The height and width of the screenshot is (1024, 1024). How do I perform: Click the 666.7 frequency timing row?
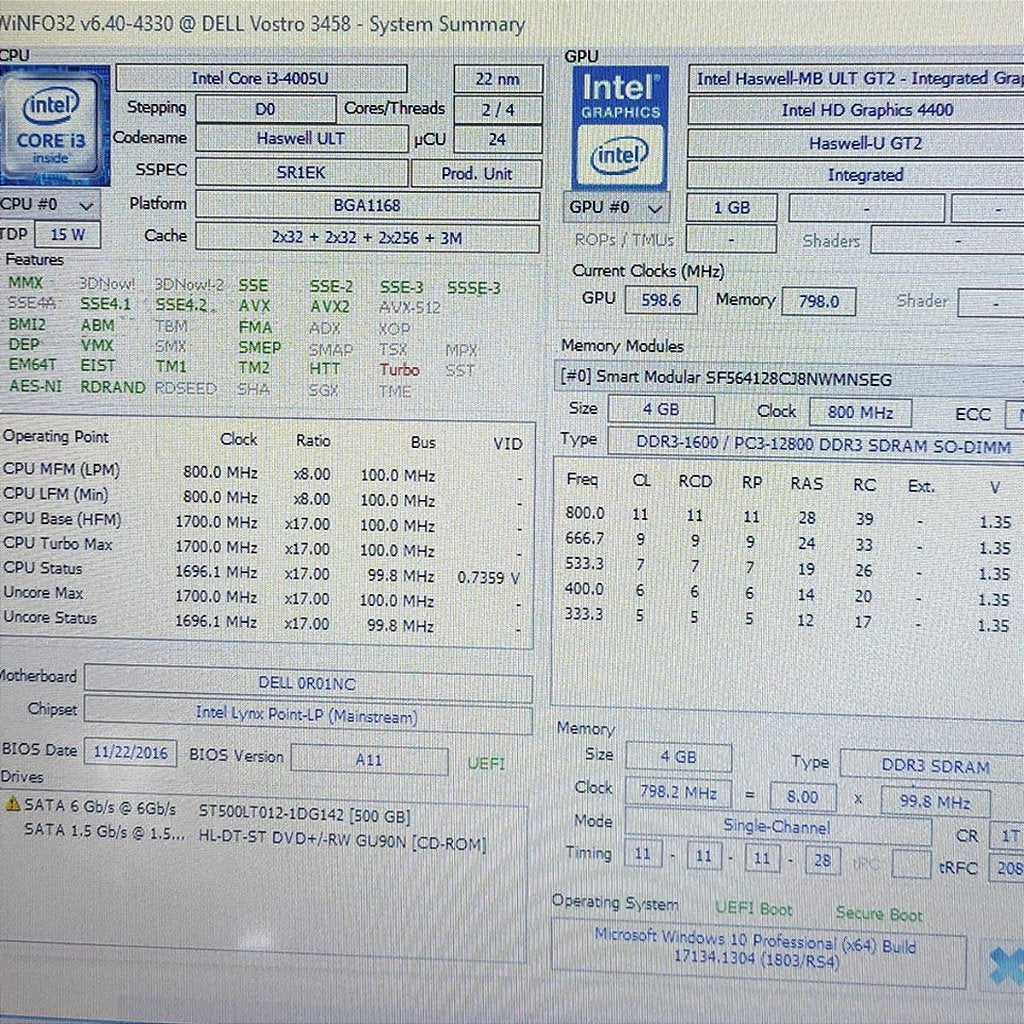pos(788,542)
